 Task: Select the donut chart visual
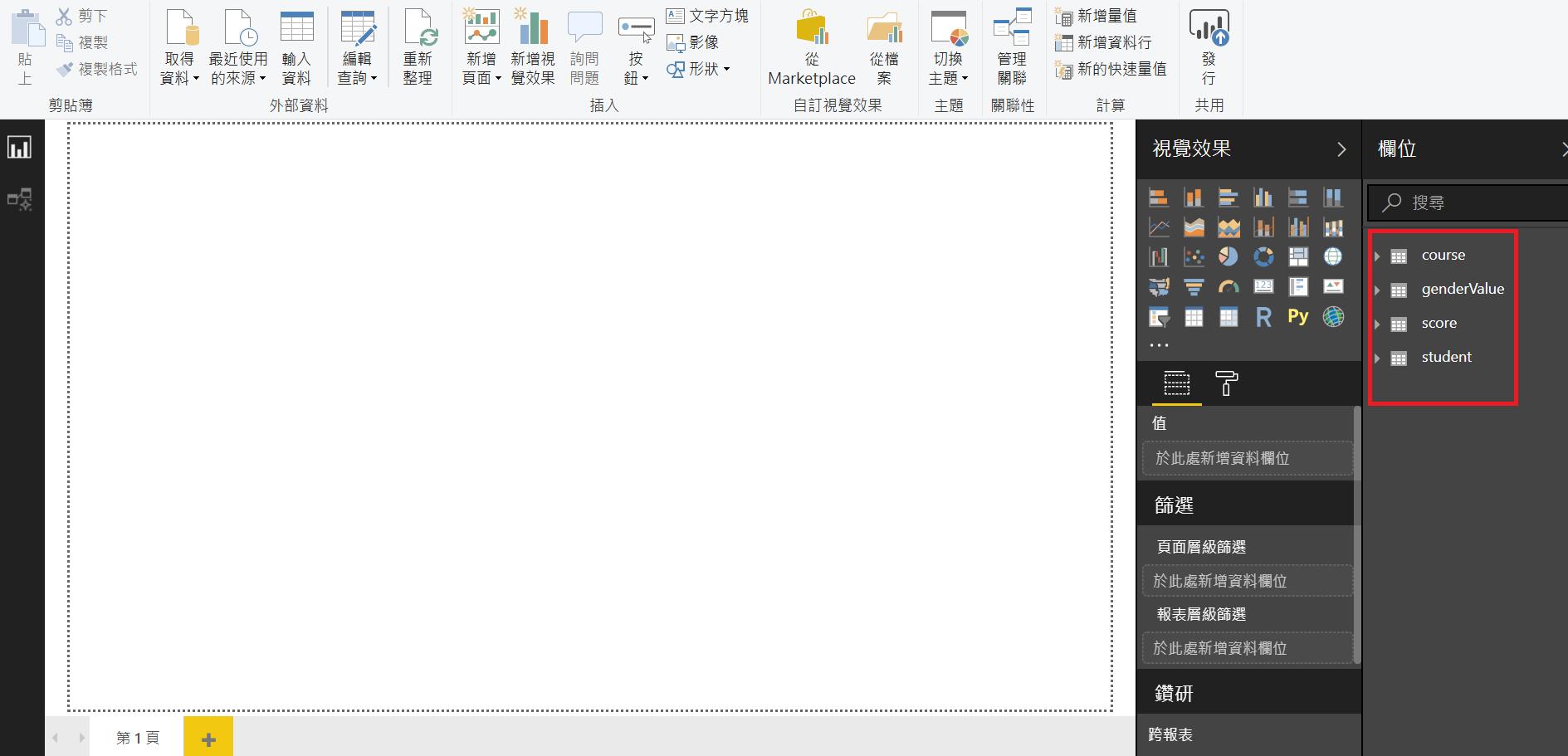tap(1263, 257)
